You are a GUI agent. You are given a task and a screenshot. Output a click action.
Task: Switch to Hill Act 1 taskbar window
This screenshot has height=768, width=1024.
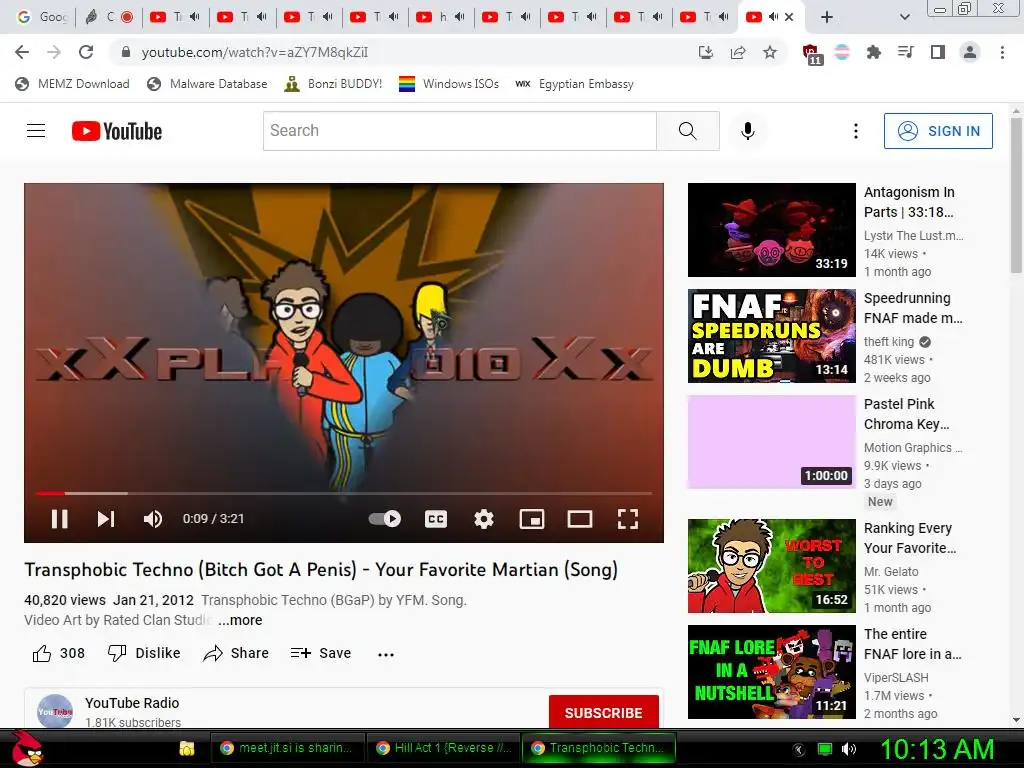(442, 748)
